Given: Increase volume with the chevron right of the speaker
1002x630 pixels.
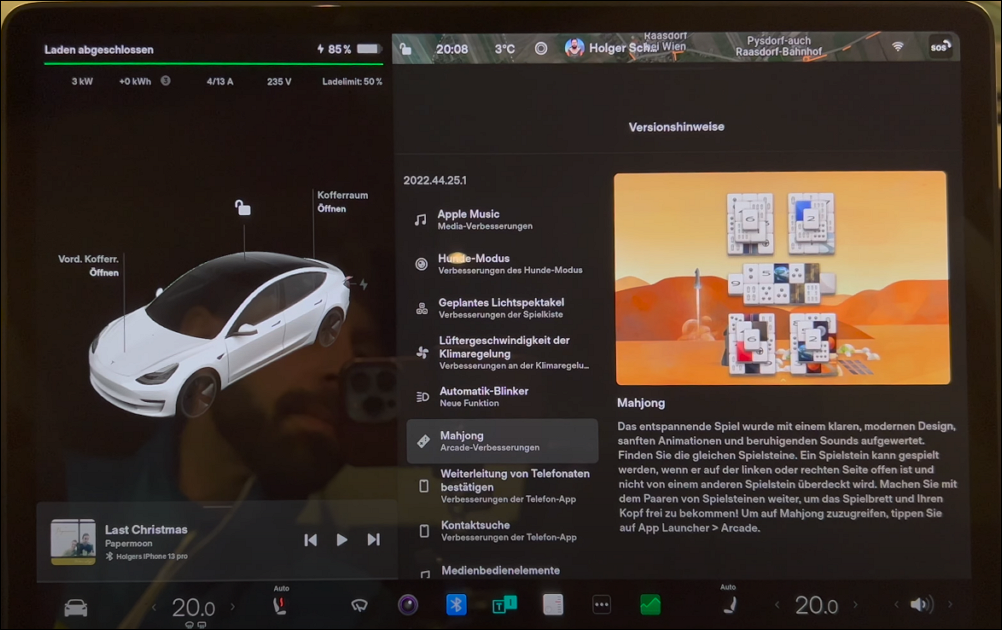Looking at the screenshot, I should [950, 604].
